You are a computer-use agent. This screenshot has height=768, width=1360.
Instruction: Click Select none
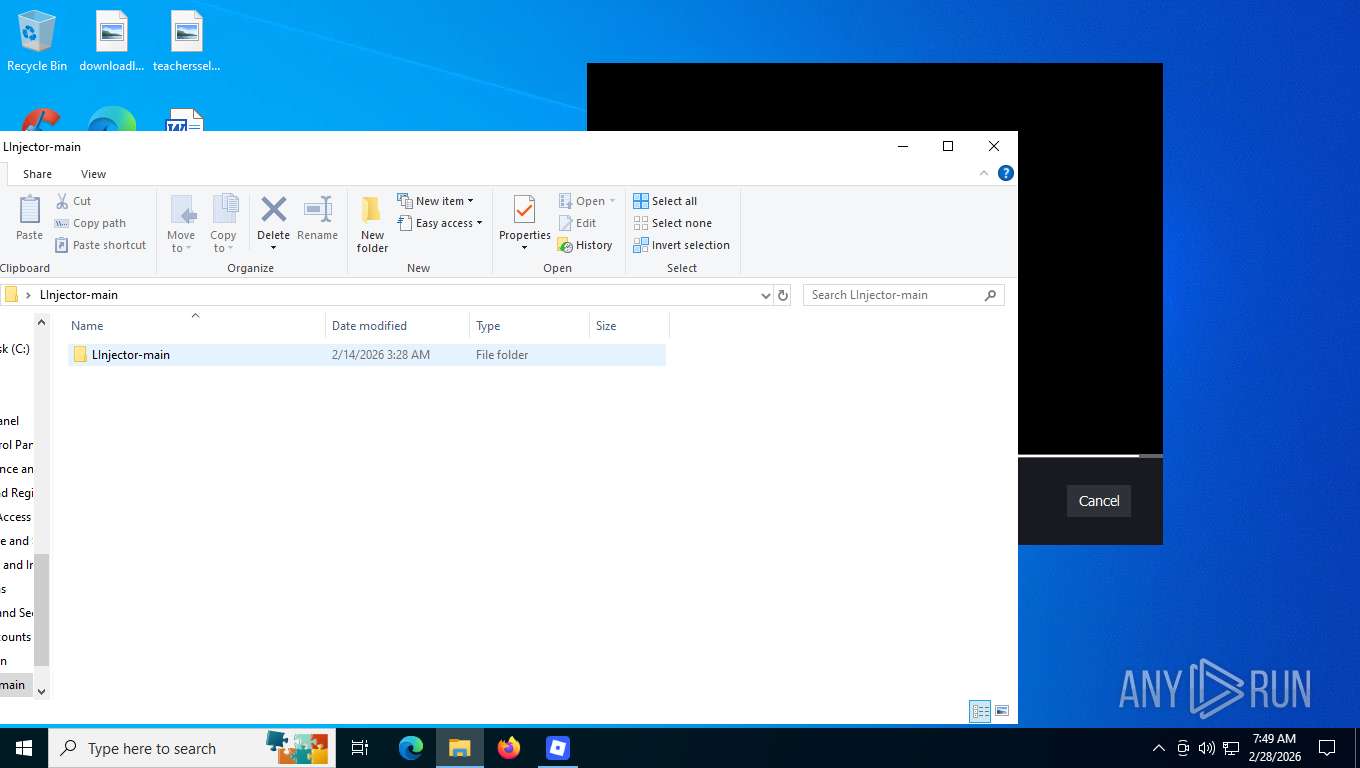[672, 223]
